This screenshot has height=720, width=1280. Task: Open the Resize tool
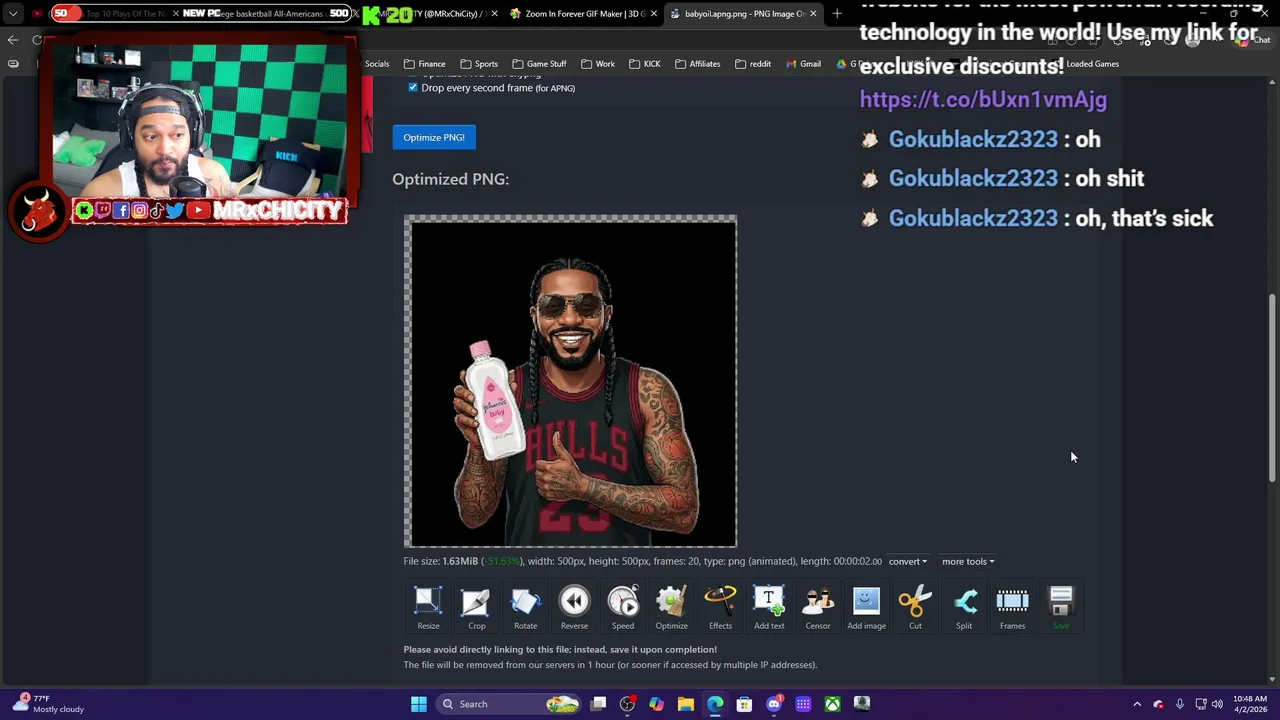point(428,608)
